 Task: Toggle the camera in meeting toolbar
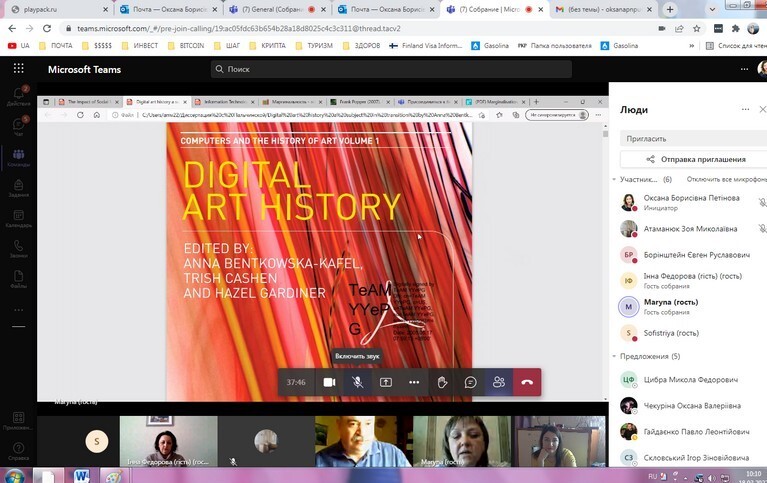coord(329,382)
